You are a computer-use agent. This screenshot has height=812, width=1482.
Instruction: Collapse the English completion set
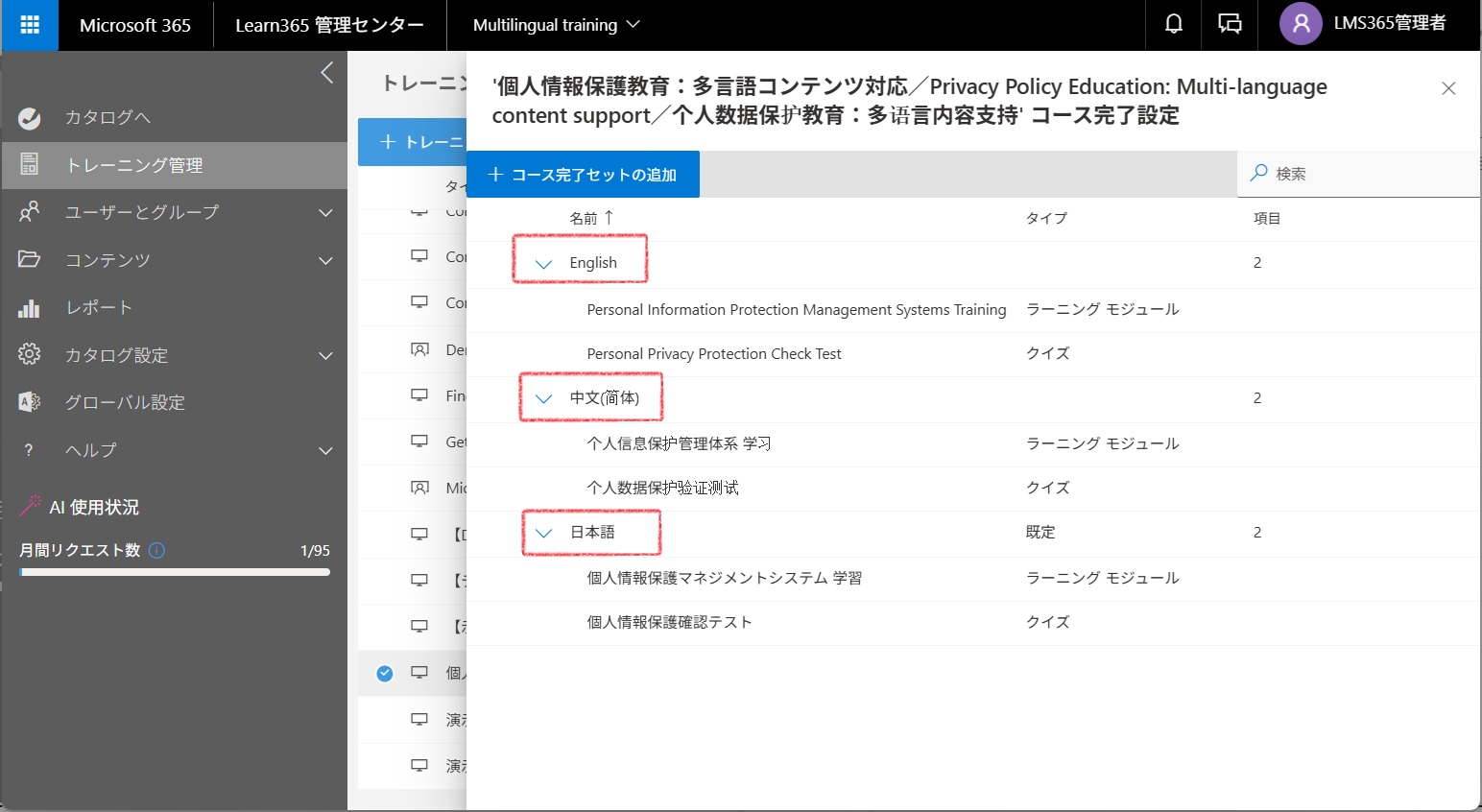click(544, 263)
